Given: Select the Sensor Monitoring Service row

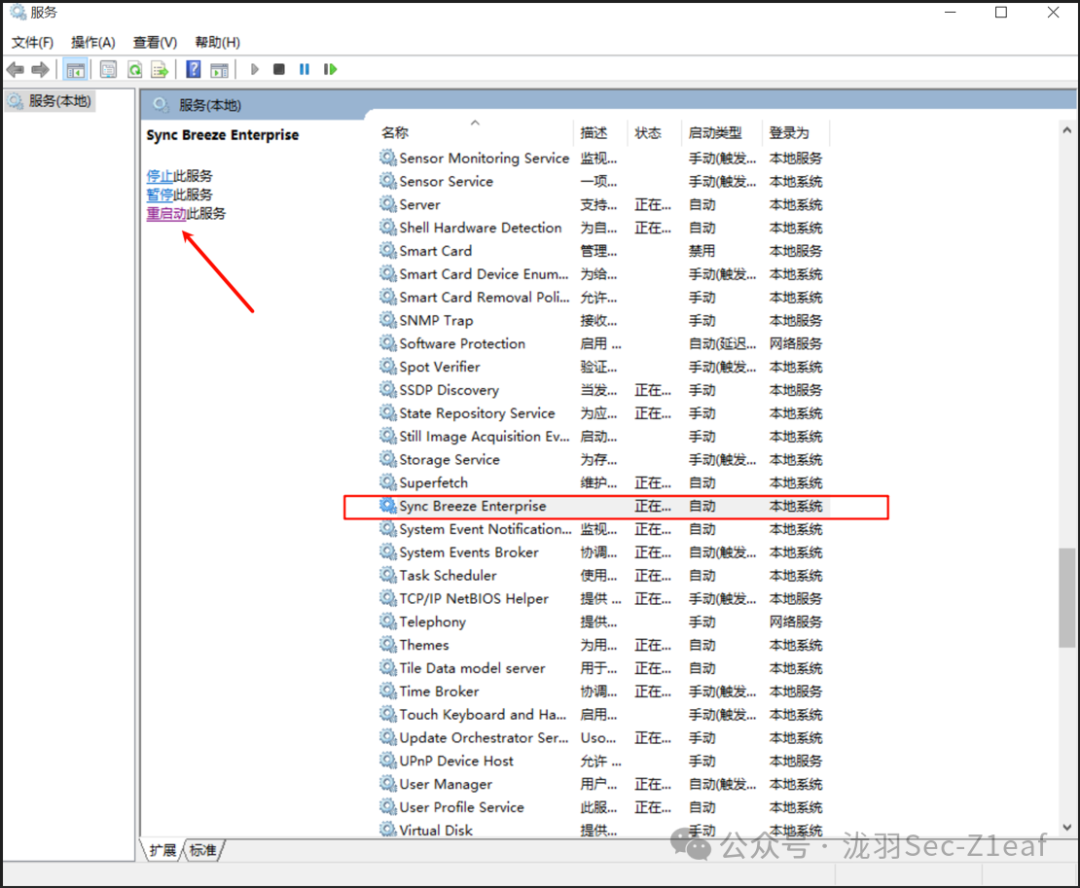Looking at the screenshot, I should (x=603, y=158).
